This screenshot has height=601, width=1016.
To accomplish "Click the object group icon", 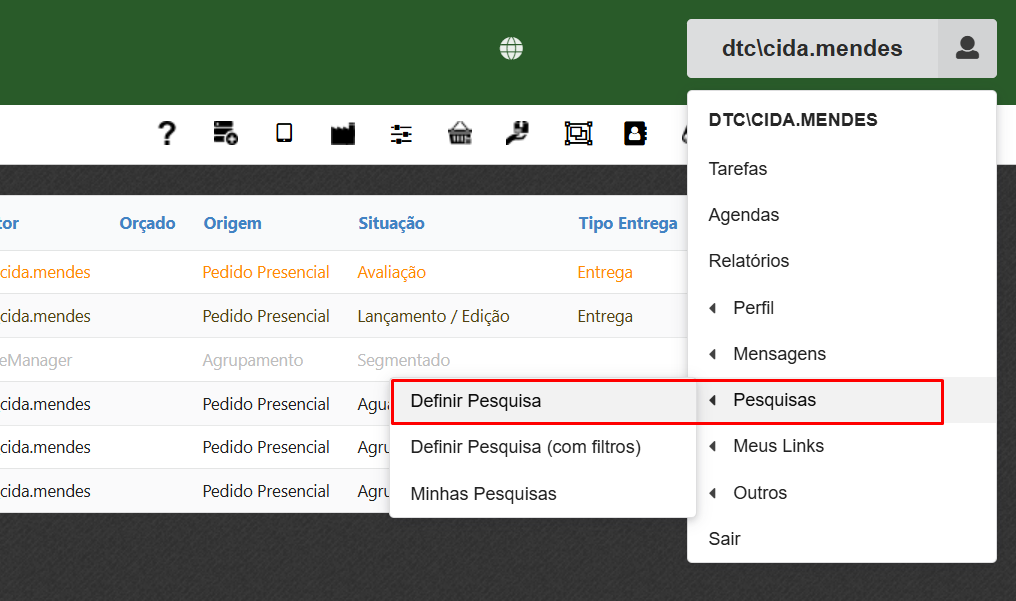I will click(578, 133).
